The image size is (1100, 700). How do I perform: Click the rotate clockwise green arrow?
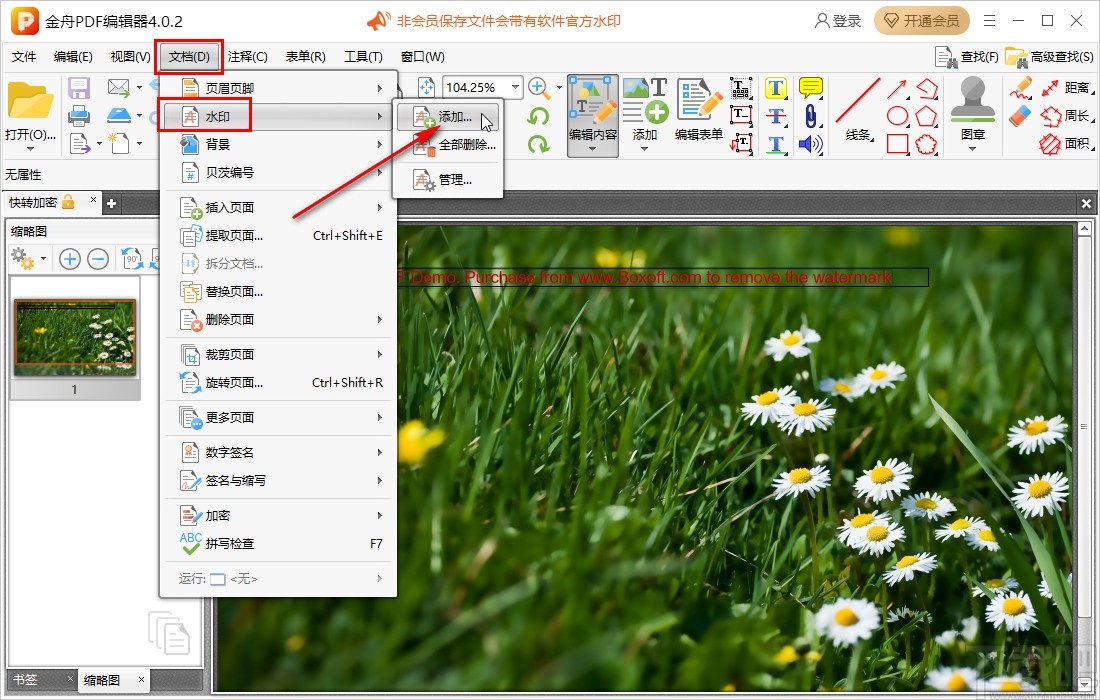pyautogui.click(x=538, y=144)
